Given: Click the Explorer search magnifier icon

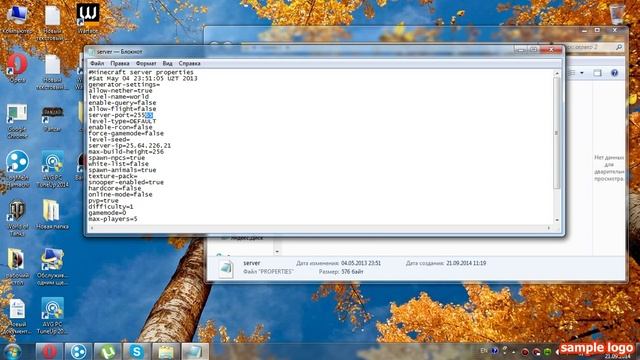Looking at the screenshot, I should [619, 47].
